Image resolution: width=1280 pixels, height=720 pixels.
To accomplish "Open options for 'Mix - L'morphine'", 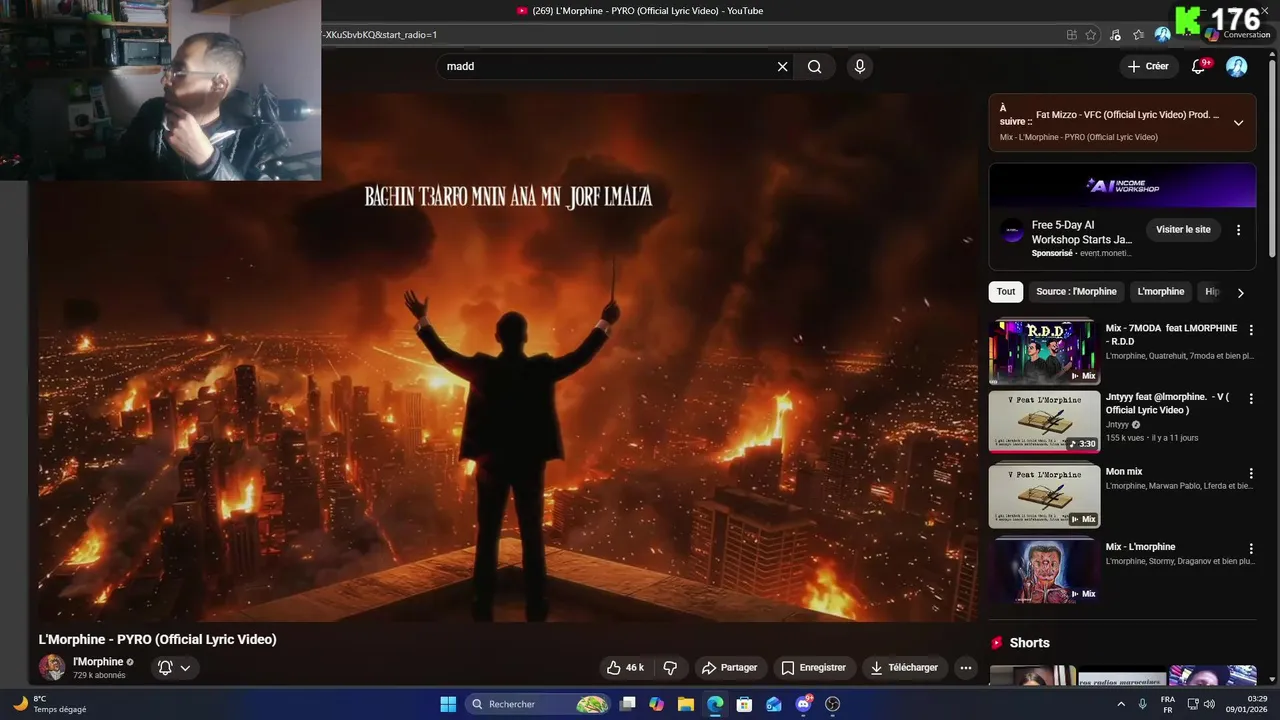I will tap(1250, 549).
